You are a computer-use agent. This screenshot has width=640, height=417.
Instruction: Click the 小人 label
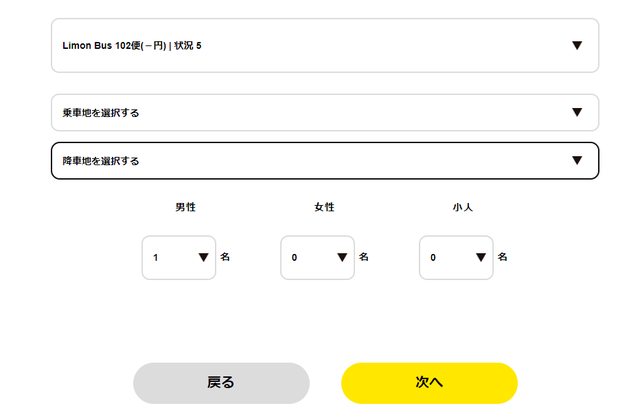pos(462,207)
